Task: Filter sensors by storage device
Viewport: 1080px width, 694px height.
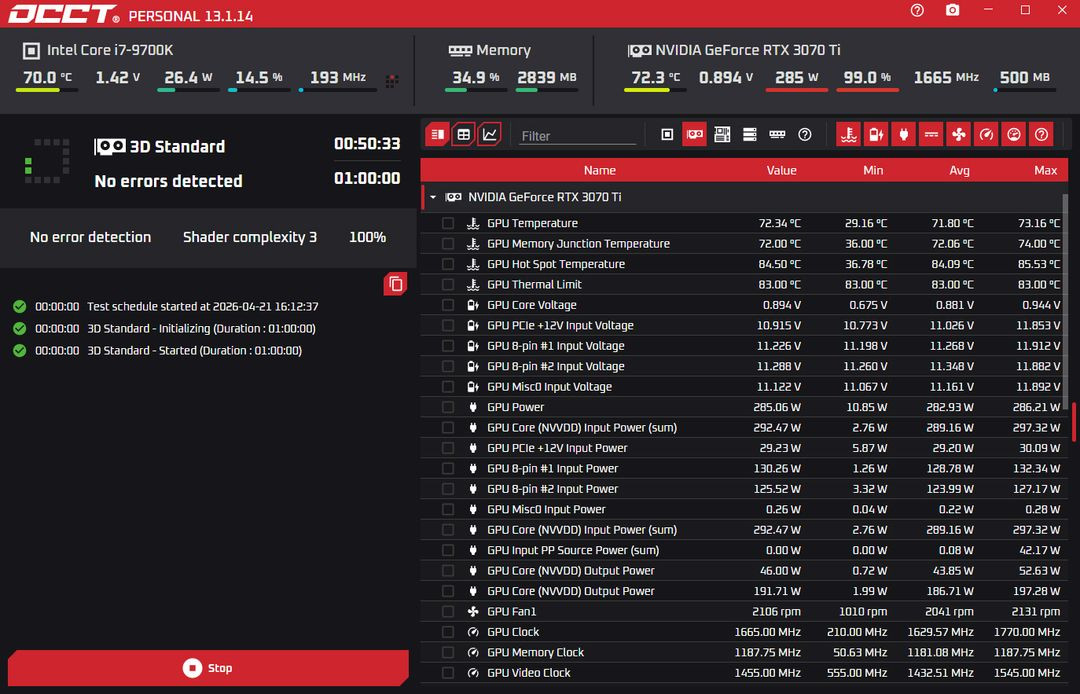Action: coord(749,135)
